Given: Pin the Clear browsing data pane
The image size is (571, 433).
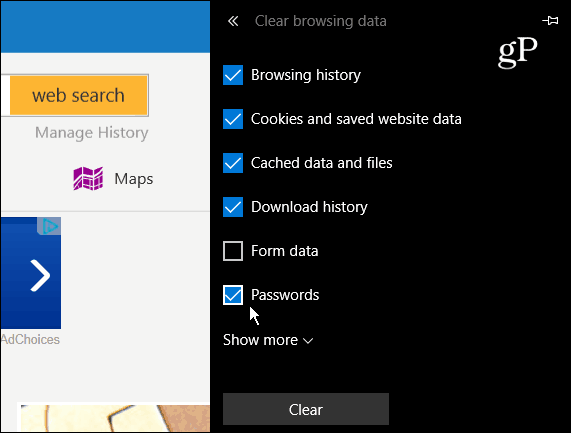Looking at the screenshot, I should [550, 20].
